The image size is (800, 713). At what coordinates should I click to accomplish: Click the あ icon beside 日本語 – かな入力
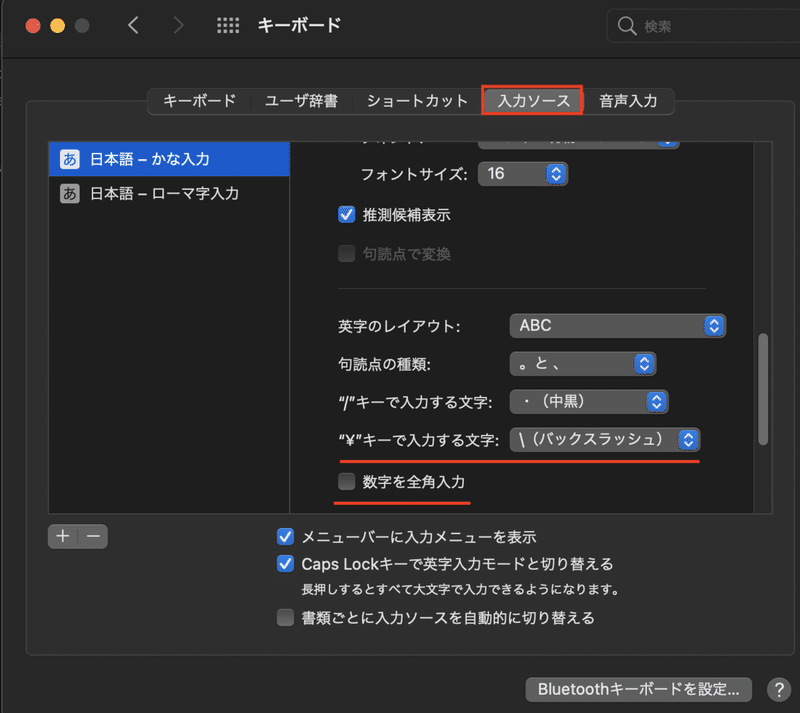pyautogui.click(x=68, y=158)
